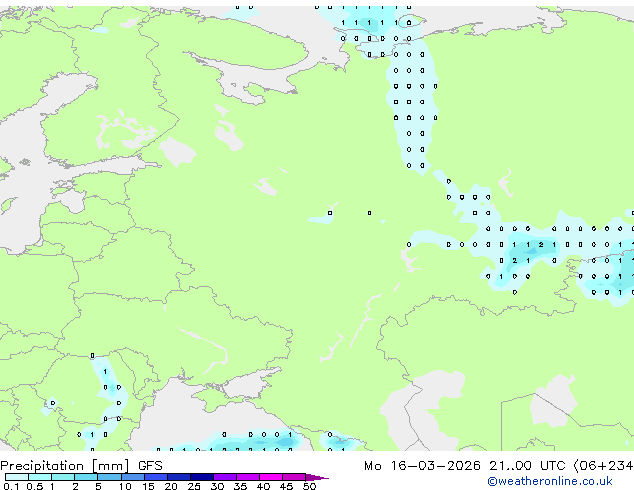Pick the 0.1–0.5 mm legend swatch
This screenshot has height=490, width=634.
tap(17, 477)
